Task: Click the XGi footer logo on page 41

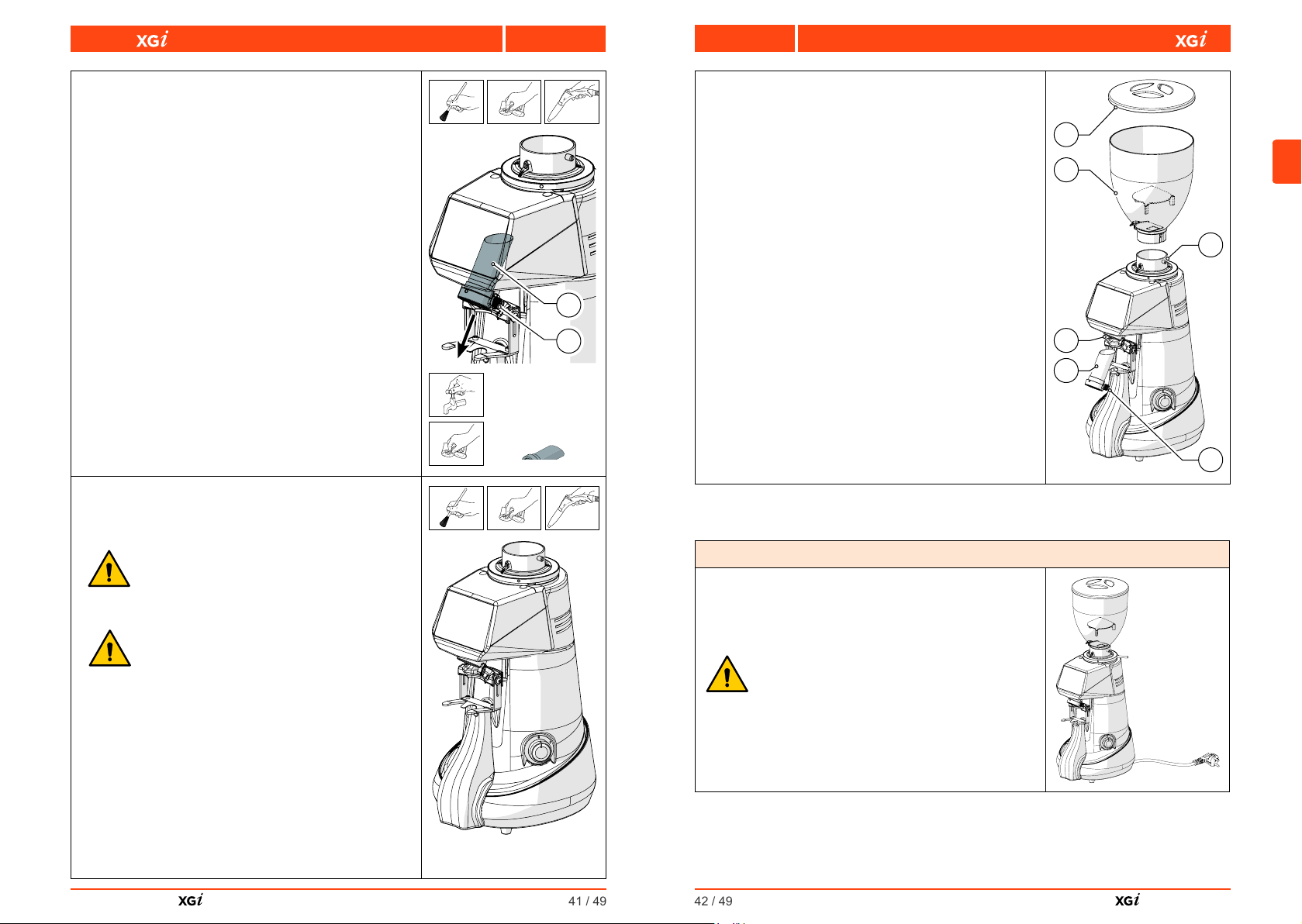Action: pos(190,900)
